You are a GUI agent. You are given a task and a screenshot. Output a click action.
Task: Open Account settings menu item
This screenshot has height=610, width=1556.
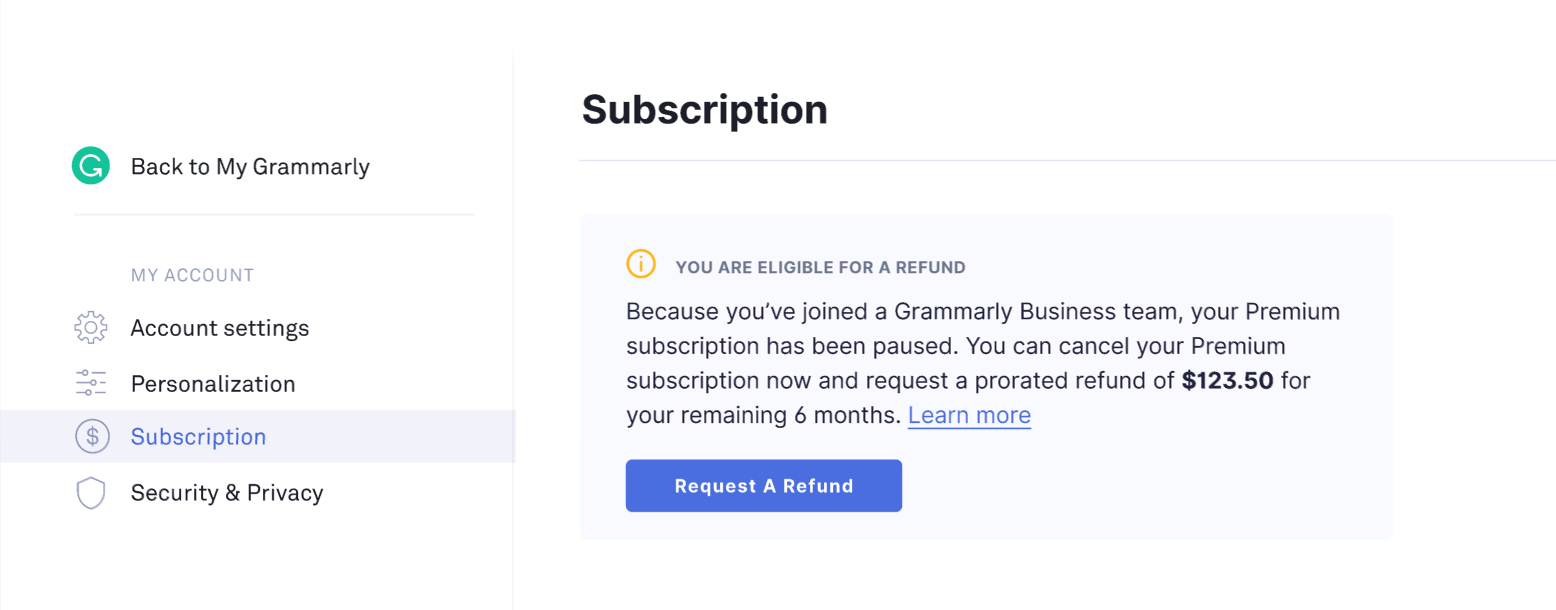(x=219, y=328)
